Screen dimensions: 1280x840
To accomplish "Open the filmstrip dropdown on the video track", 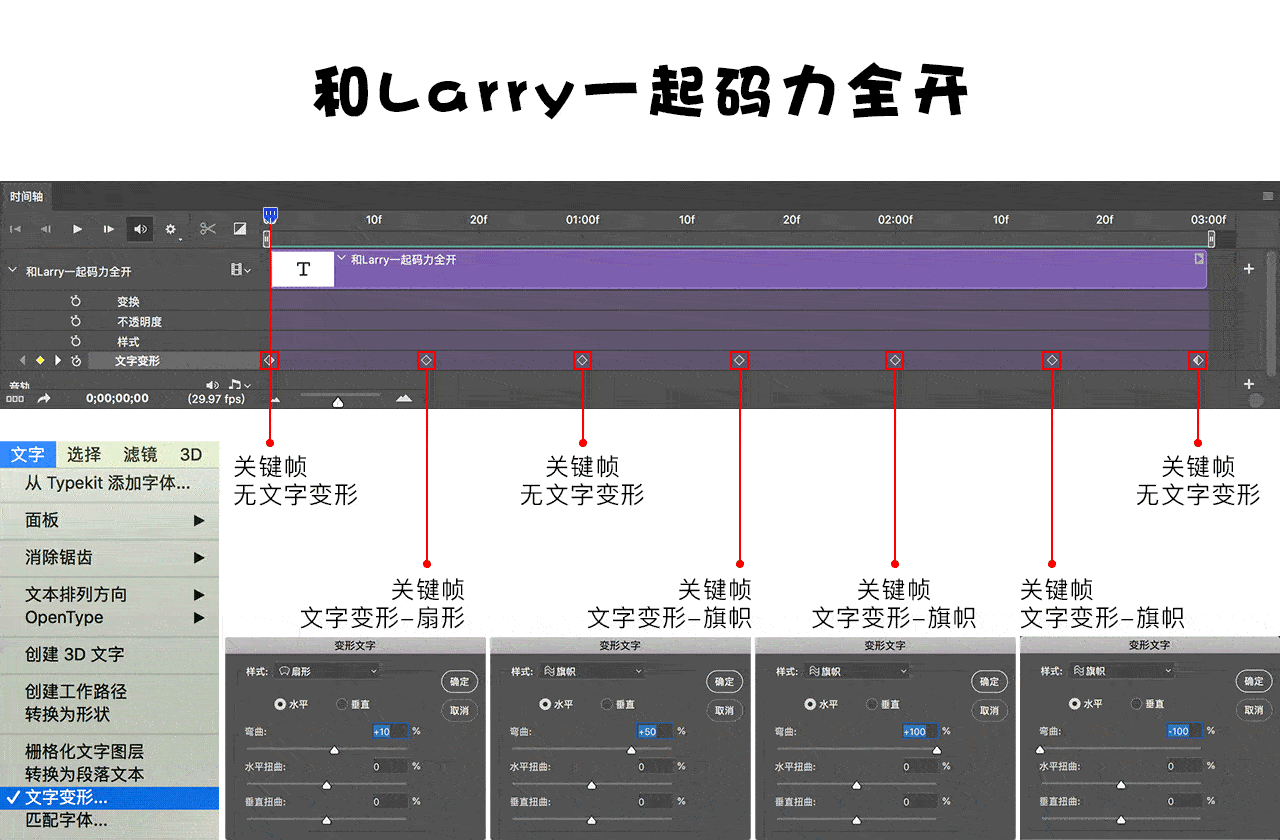I will tap(240, 270).
